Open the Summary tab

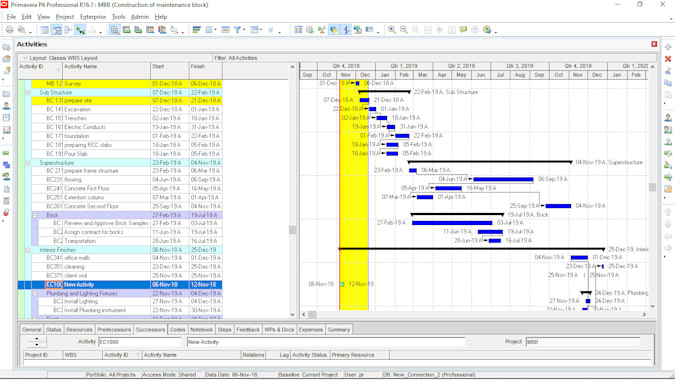(x=339, y=330)
